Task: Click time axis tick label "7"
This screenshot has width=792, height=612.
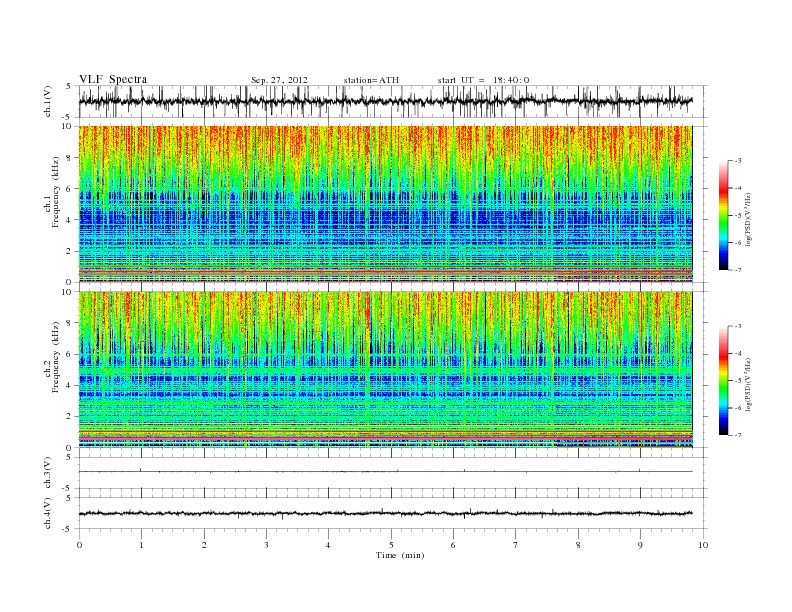Action: pos(516,545)
